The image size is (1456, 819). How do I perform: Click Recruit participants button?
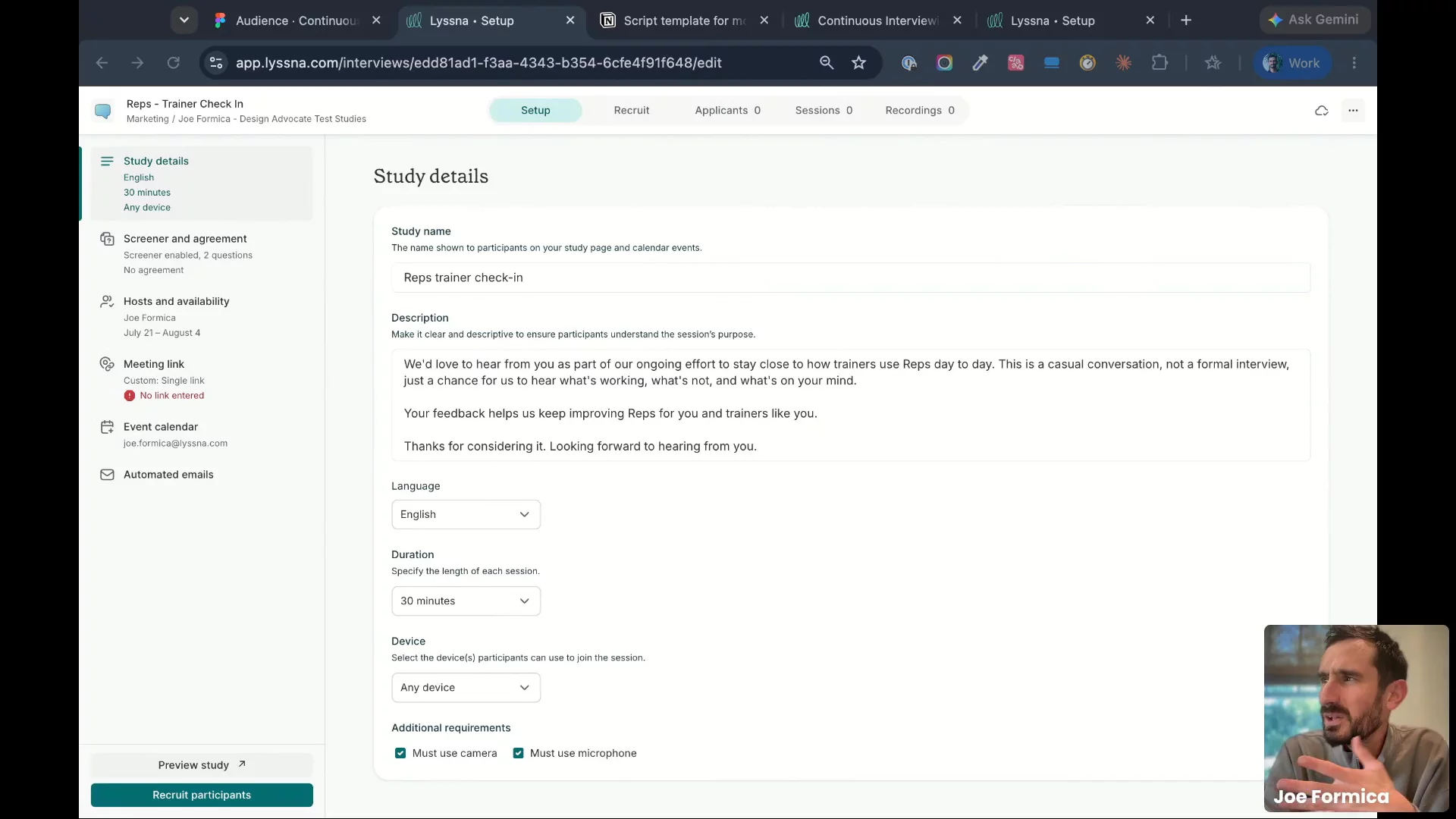[202, 795]
